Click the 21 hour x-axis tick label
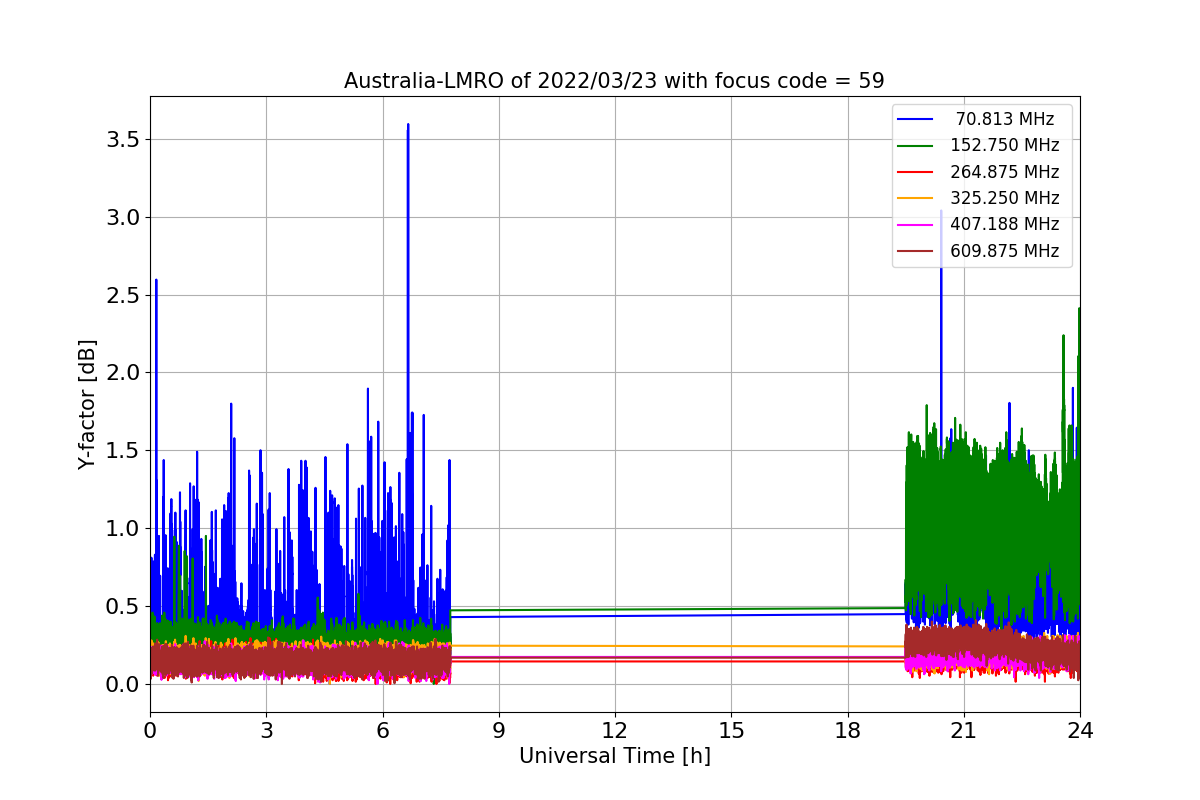This screenshot has width=1200, height=800. tap(963, 731)
